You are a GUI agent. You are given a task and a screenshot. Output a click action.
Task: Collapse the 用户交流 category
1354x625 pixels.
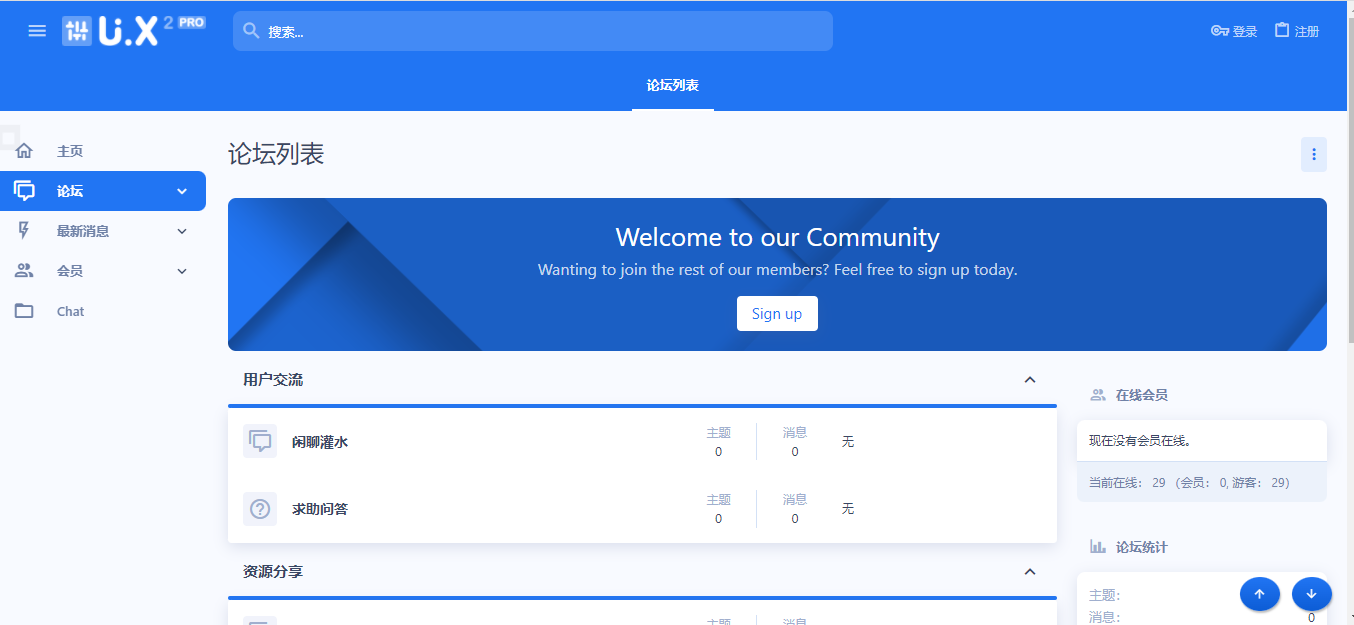point(1030,380)
